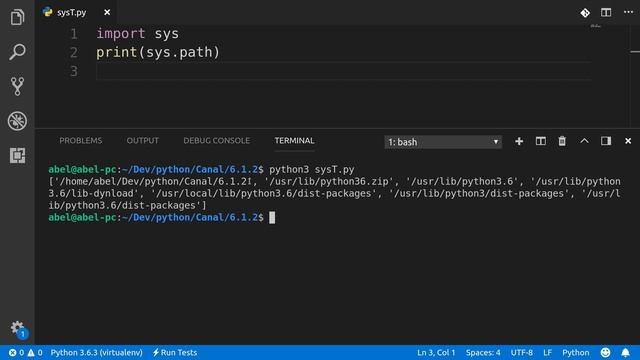Image resolution: width=640 pixels, height=360 pixels.
Task: Click the terminal prompt cursor line
Action: point(162,218)
